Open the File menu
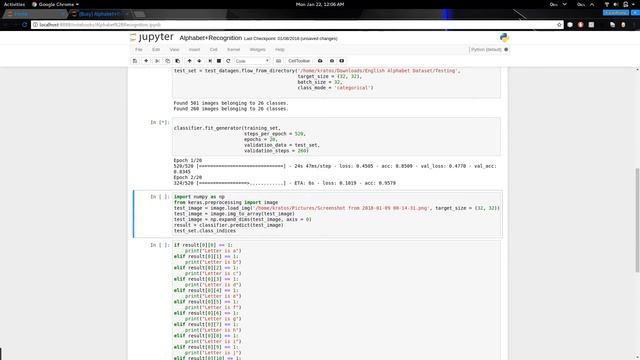This screenshot has width=640, height=360. (139, 49)
